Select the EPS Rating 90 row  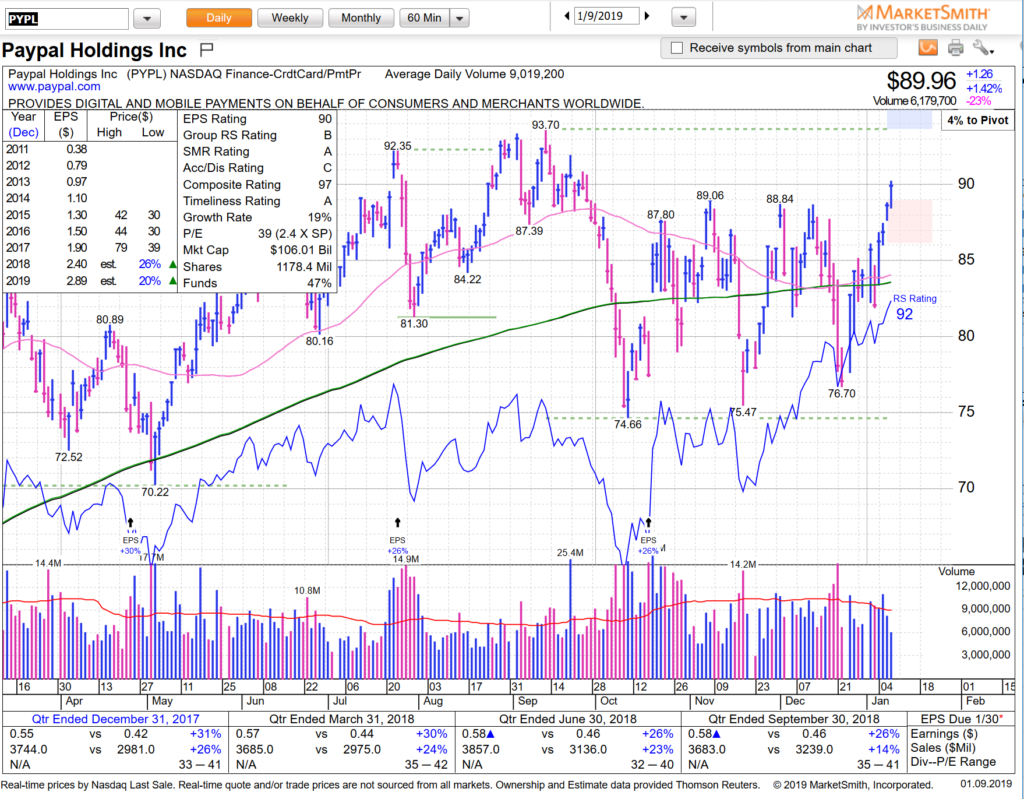(257, 119)
